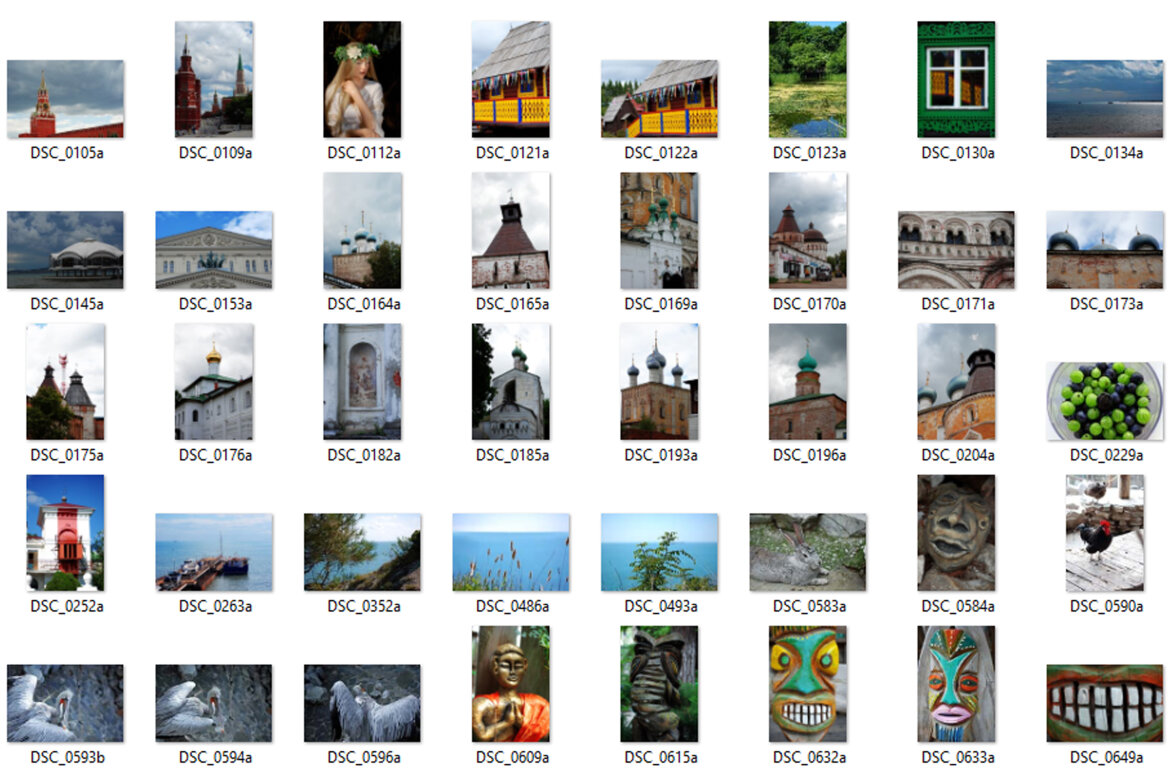Click the red lighthouse image DSC_0252a
1170x780 pixels.
(x=64, y=532)
